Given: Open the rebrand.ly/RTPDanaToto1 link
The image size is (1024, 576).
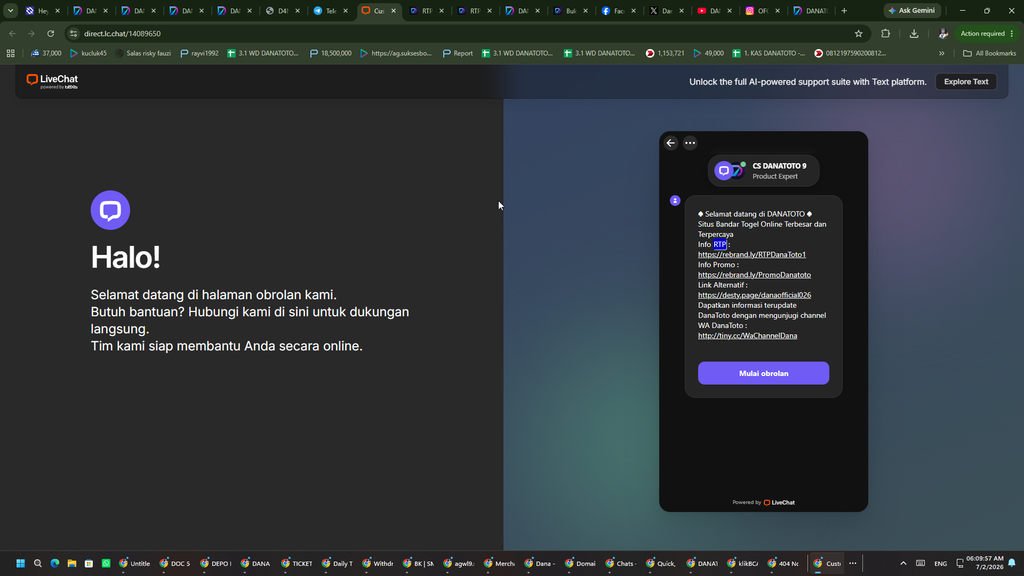Looking at the screenshot, I should [752, 255].
